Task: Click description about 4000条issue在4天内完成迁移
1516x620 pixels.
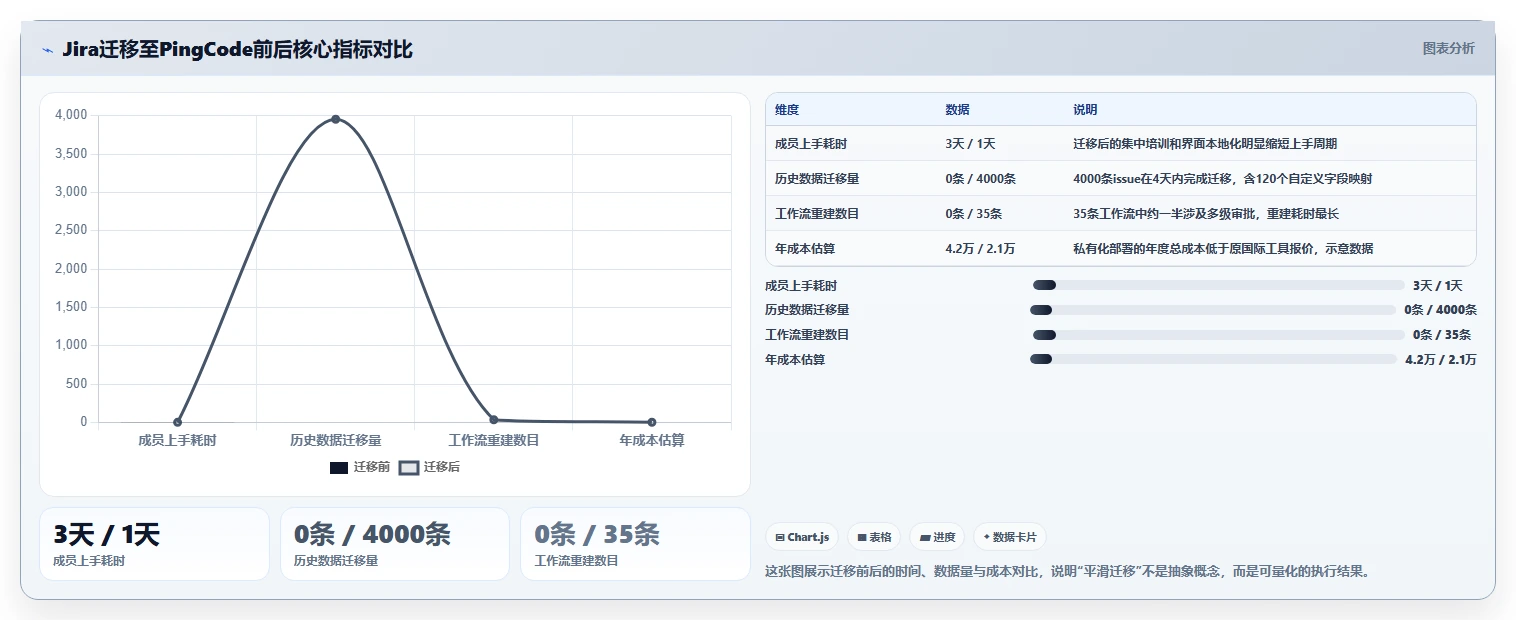Action: pyautogui.click(x=1222, y=179)
